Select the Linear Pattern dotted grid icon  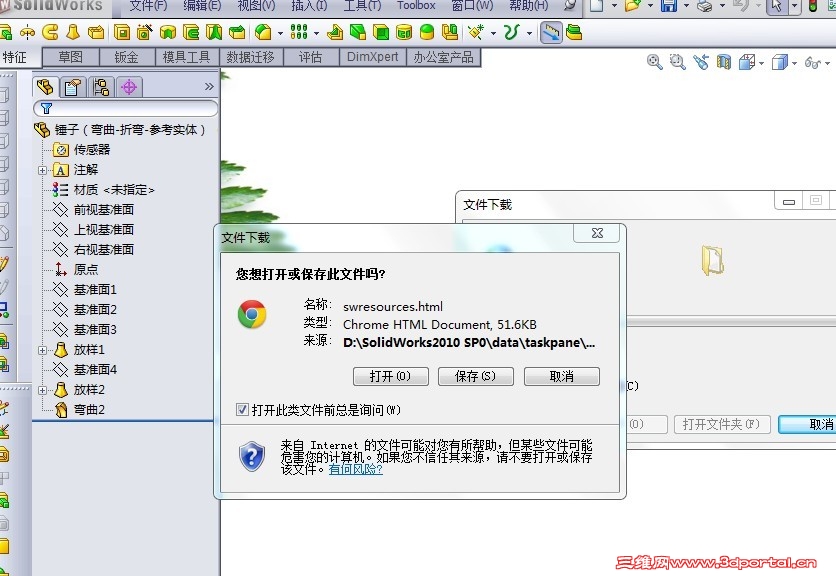pyautogui.click(x=299, y=33)
